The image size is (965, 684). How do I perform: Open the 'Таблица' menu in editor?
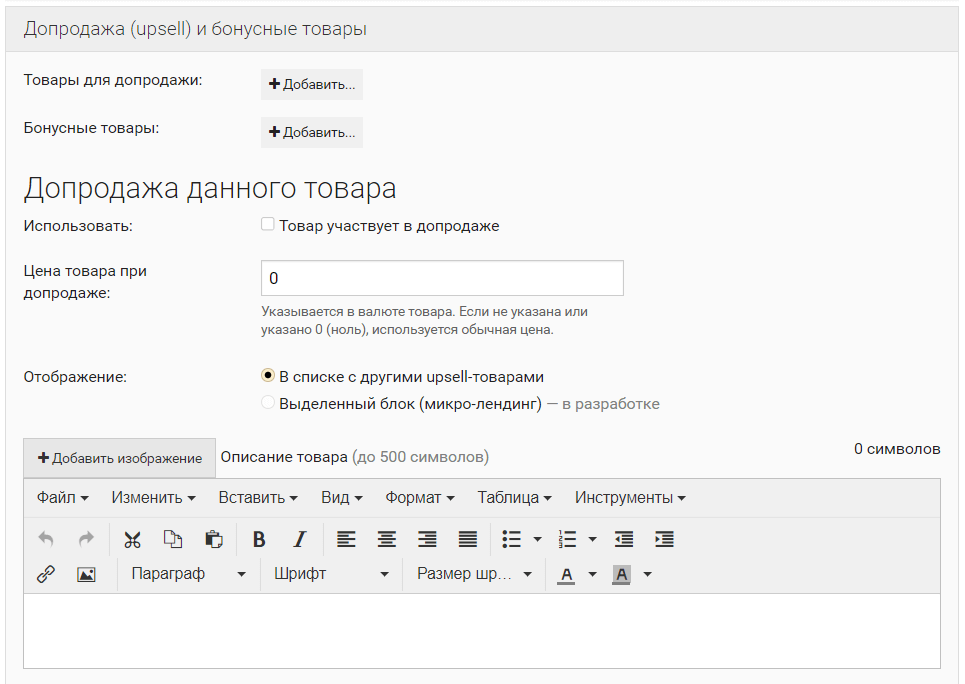(x=514, y=497)
